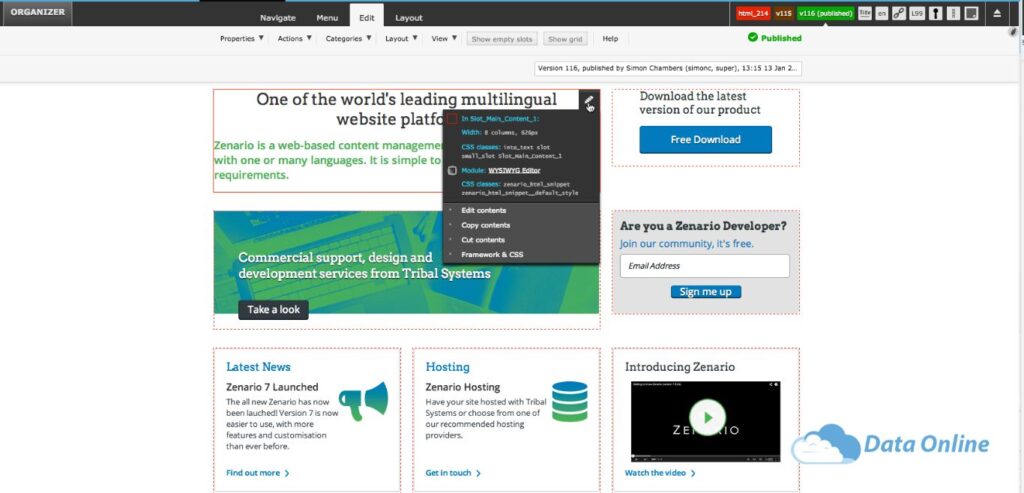Click the Find out more link
Image resolution: width=1024 pixels, height=493 pixels.
click(x=257, y=473)
